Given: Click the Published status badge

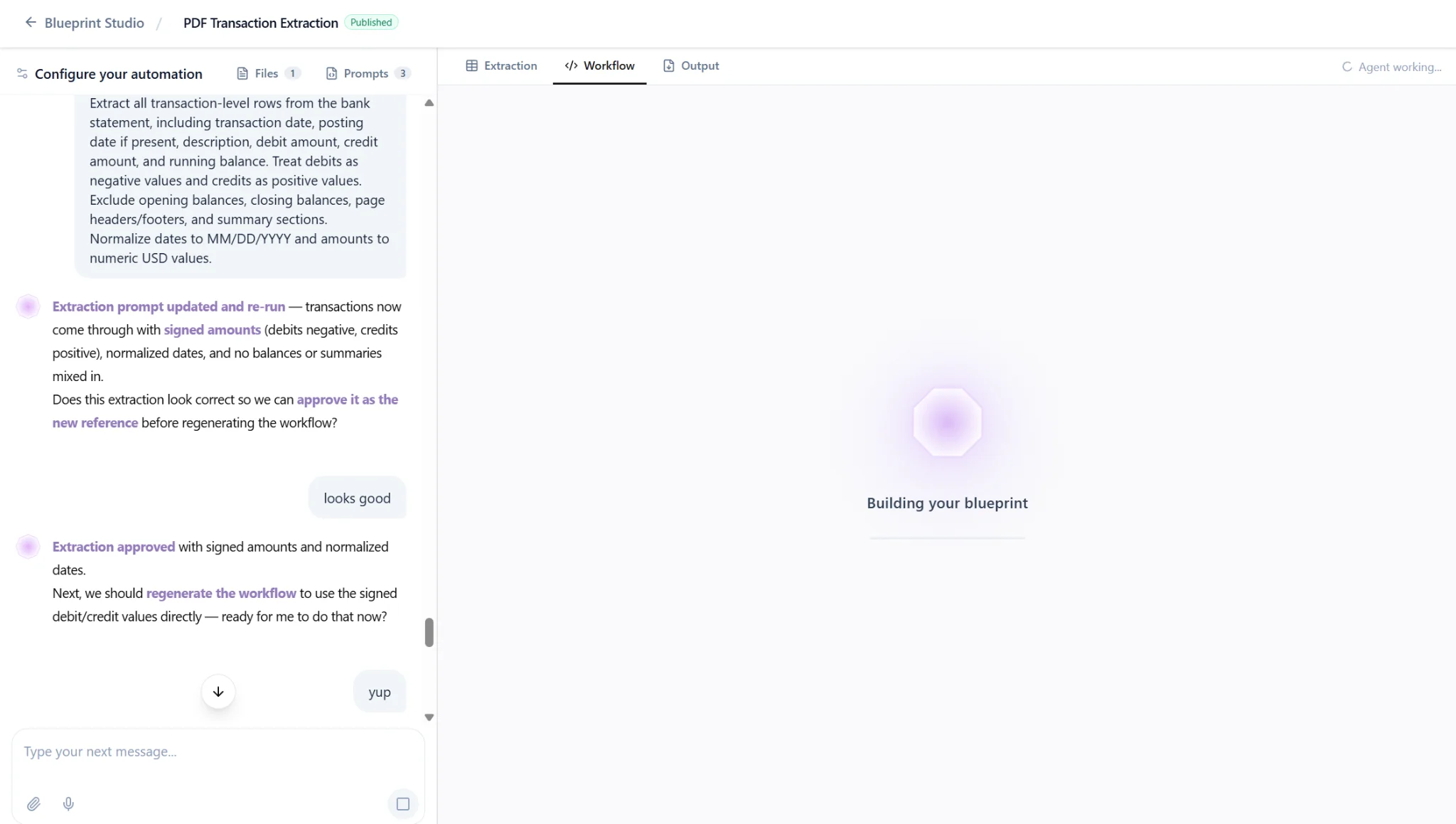Looking at the screenshot, I should (370, 22).
